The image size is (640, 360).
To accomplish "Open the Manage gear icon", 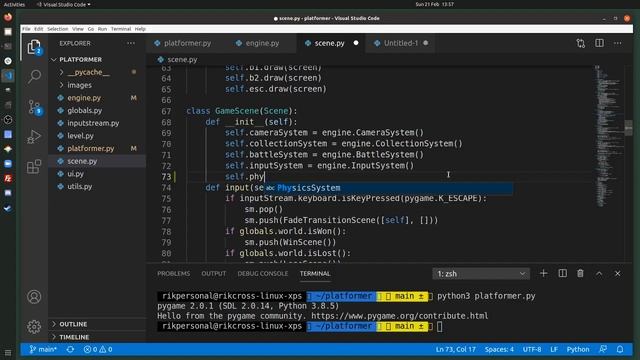I will pyautogui.click(x=34, y=327).
